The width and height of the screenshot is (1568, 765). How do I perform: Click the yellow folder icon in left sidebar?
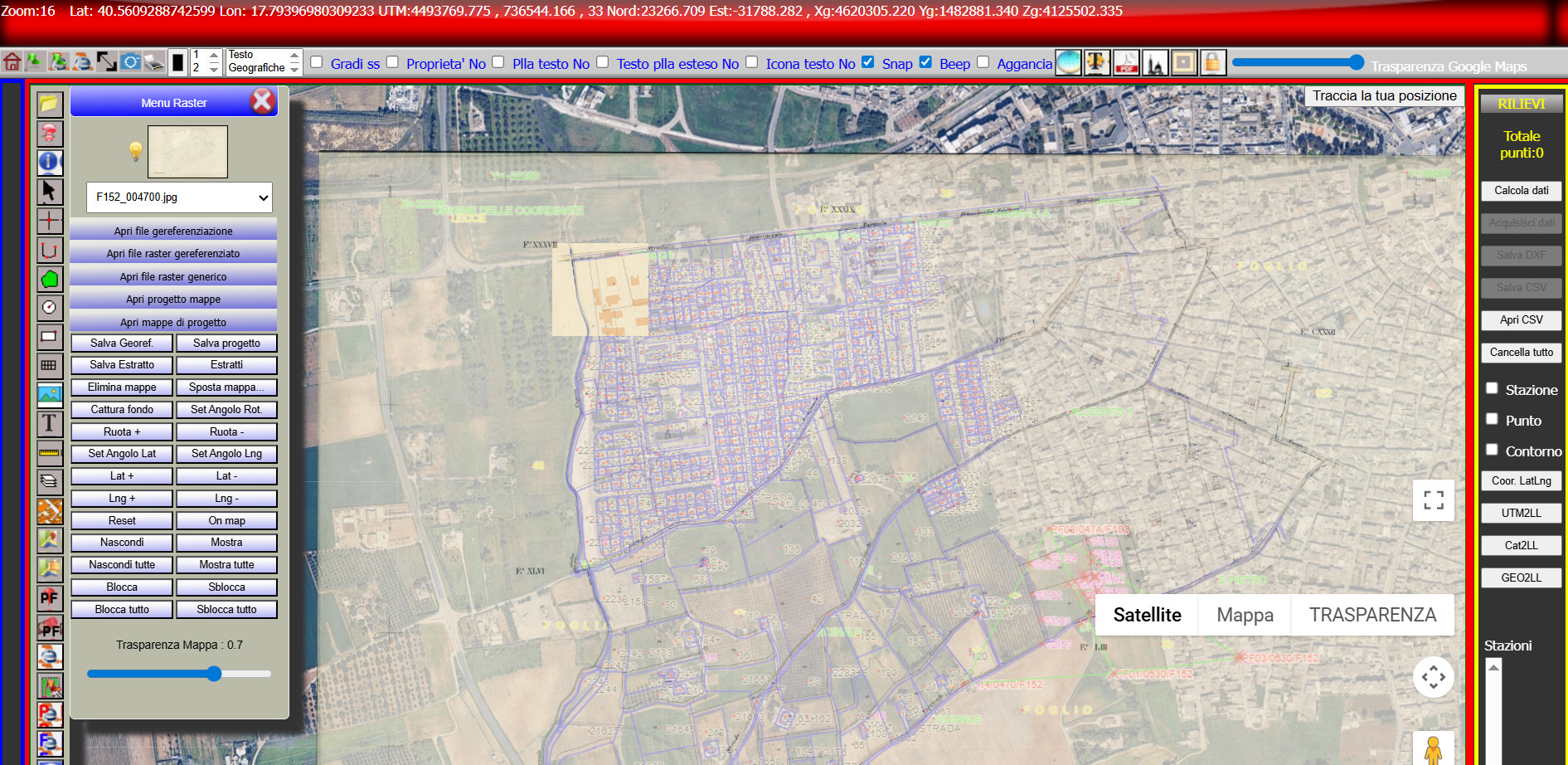click(49, 104)
